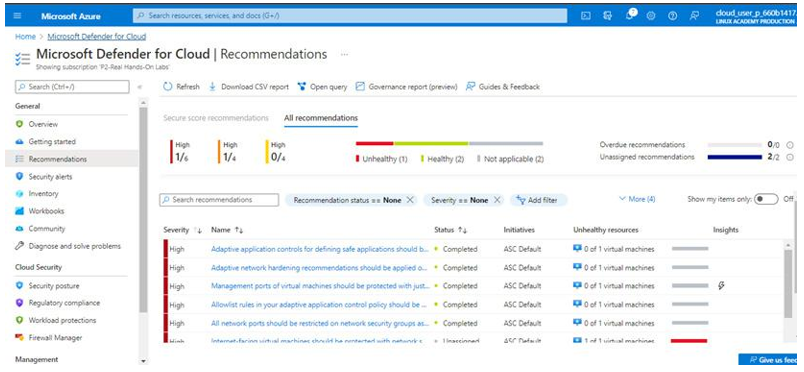804x372 pixels.
Task: Expand the More (4) filters dropdown
Action: coord(637,199)
